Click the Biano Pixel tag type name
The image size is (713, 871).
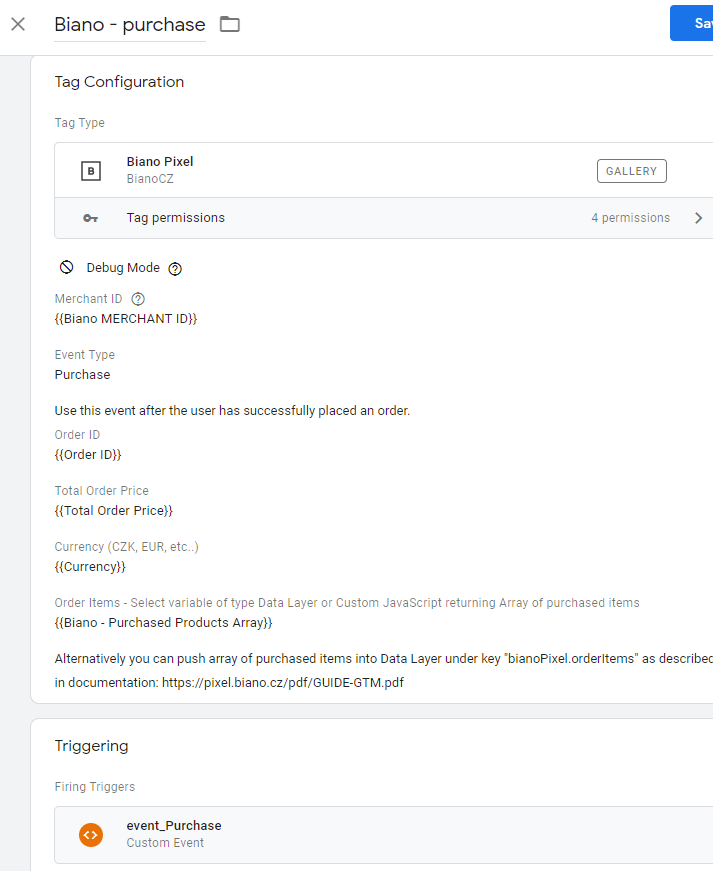(x=160, y=162)
